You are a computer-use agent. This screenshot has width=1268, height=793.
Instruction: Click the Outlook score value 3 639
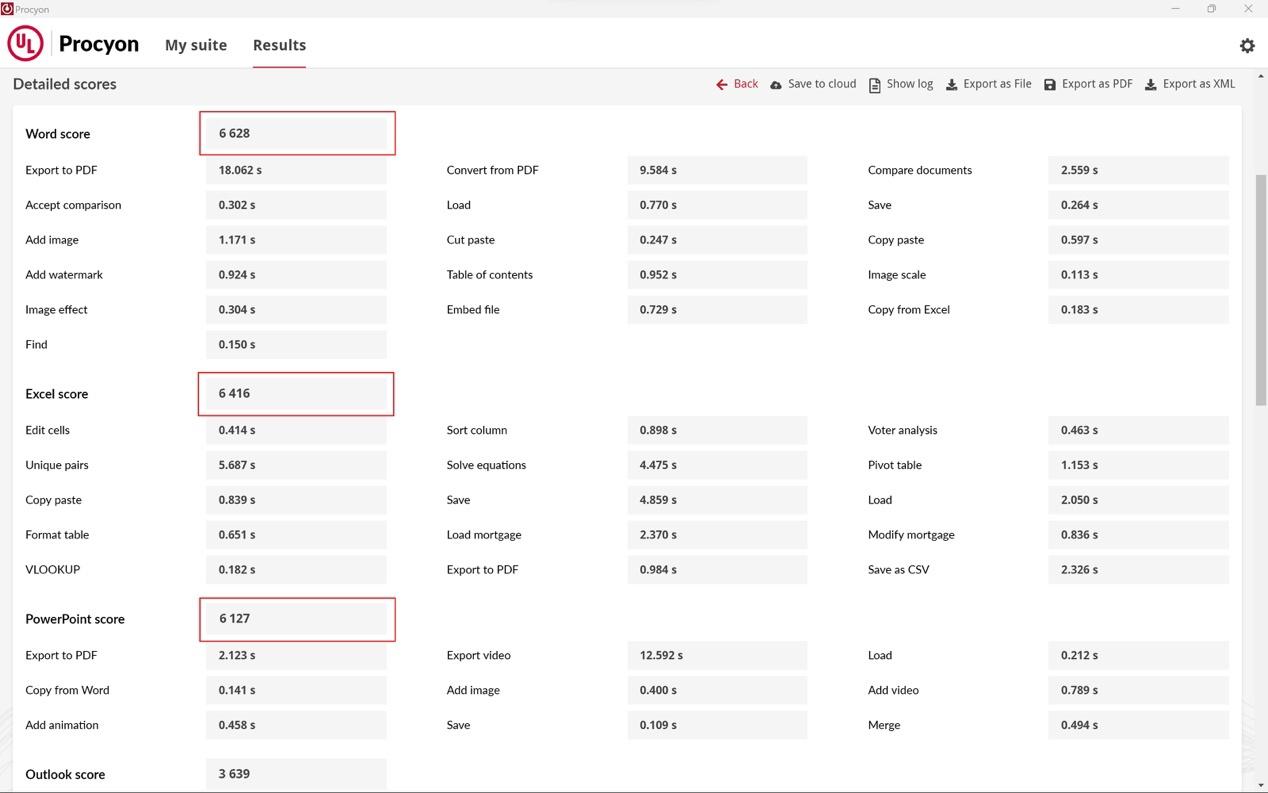[296, 774]
